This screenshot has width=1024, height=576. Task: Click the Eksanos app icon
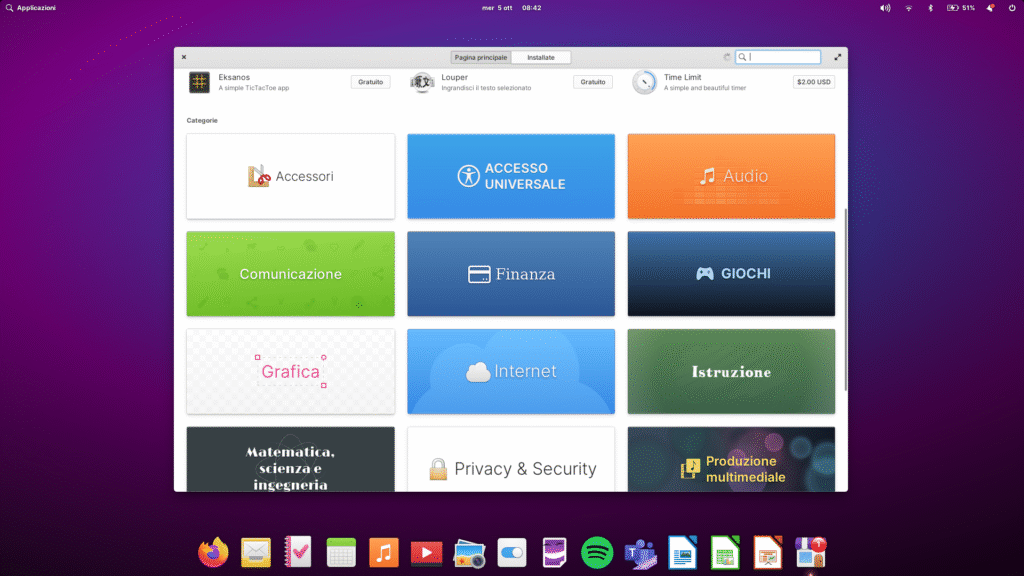[200, 82]
